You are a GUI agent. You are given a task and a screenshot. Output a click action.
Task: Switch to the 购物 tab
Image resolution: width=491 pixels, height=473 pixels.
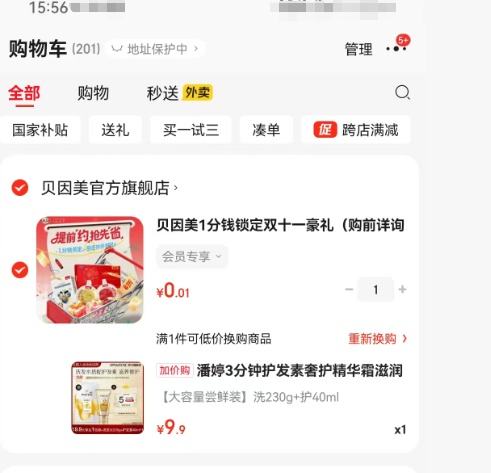tap(93, 93)
